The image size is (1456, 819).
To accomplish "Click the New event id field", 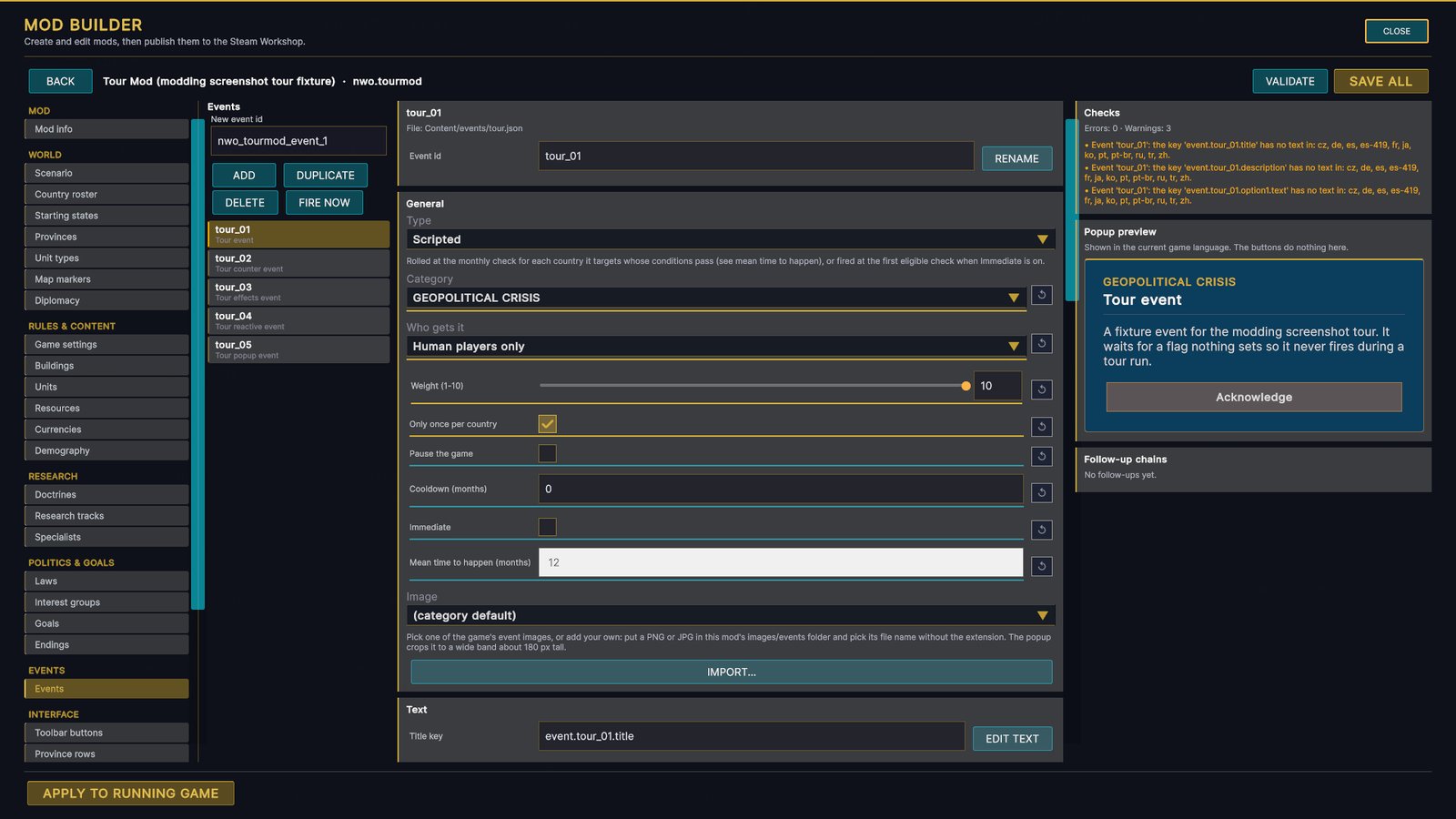I will (x=298, y=141).
